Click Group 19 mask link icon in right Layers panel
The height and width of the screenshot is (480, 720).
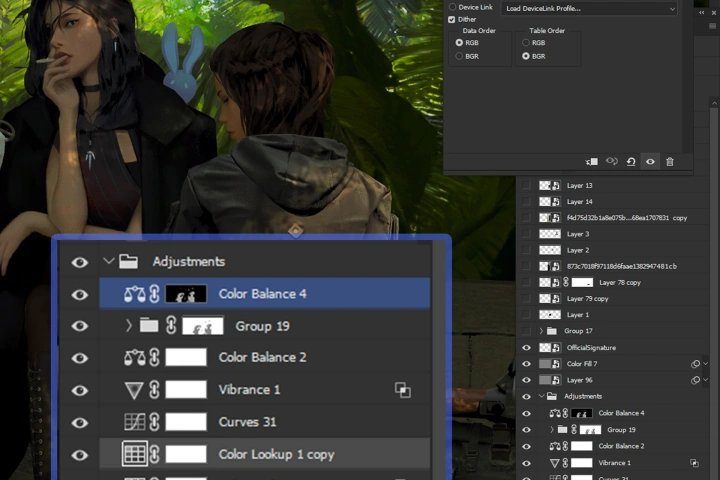coord(574,429)
